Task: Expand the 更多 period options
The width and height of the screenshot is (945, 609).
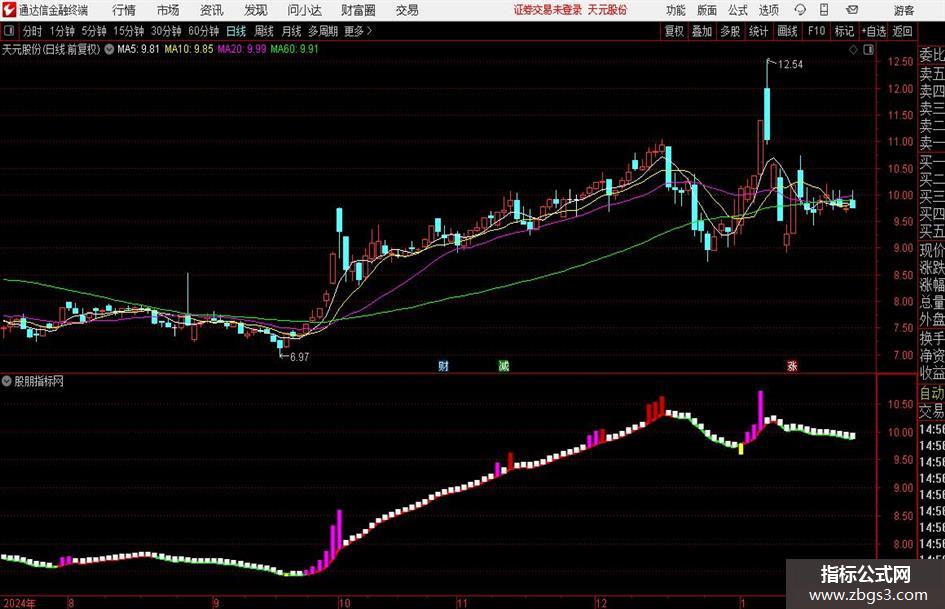Action: pyautogui.click(x=358, y=31)
